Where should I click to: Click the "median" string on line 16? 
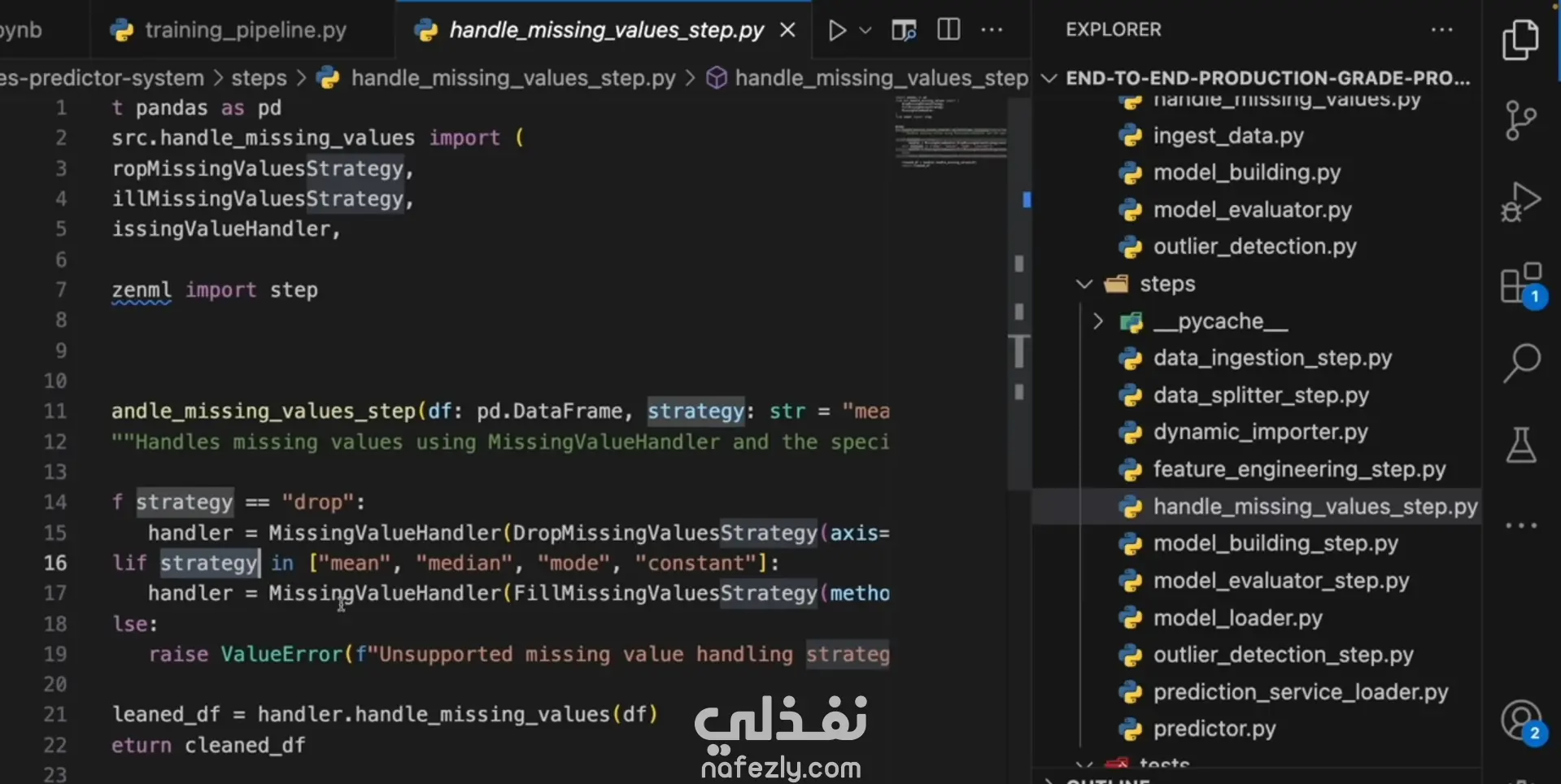pyautogui.click(x=464, y=563)
